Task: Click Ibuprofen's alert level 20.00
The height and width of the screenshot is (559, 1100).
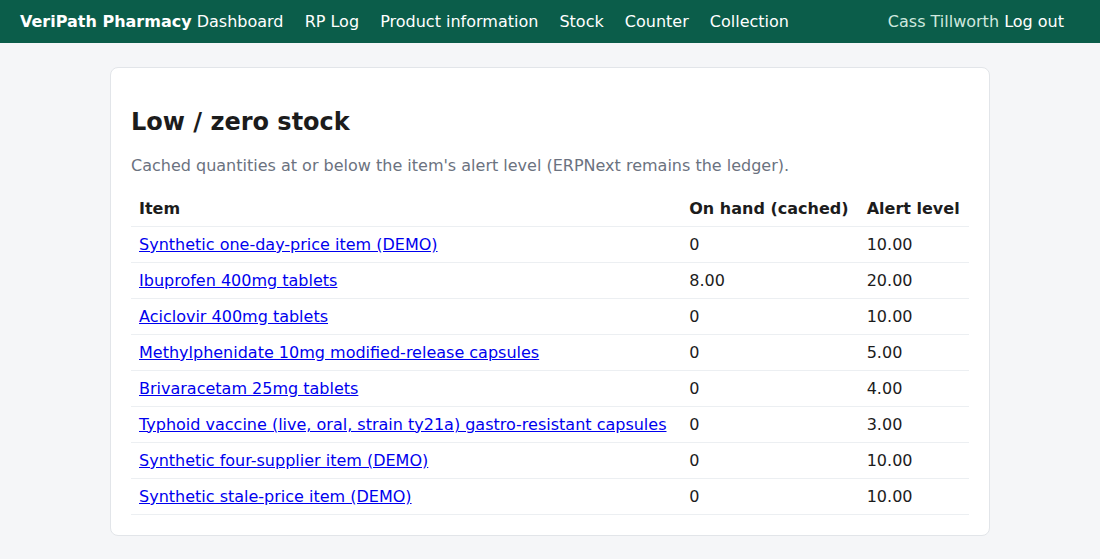Action: [x=889, y=281]
